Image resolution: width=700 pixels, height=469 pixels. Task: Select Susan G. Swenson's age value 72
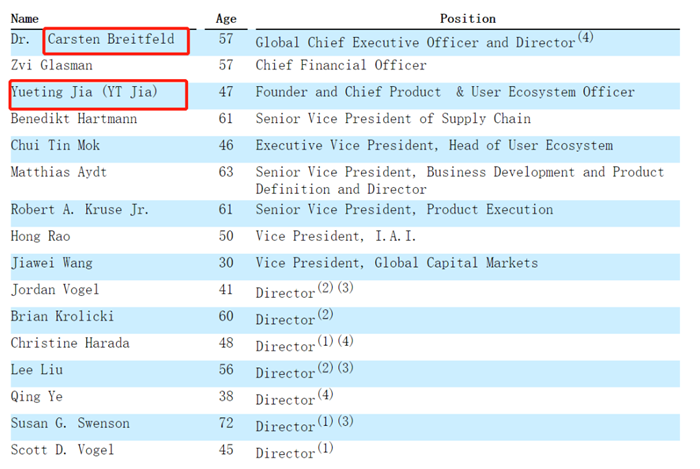click(x=226, y=423)
